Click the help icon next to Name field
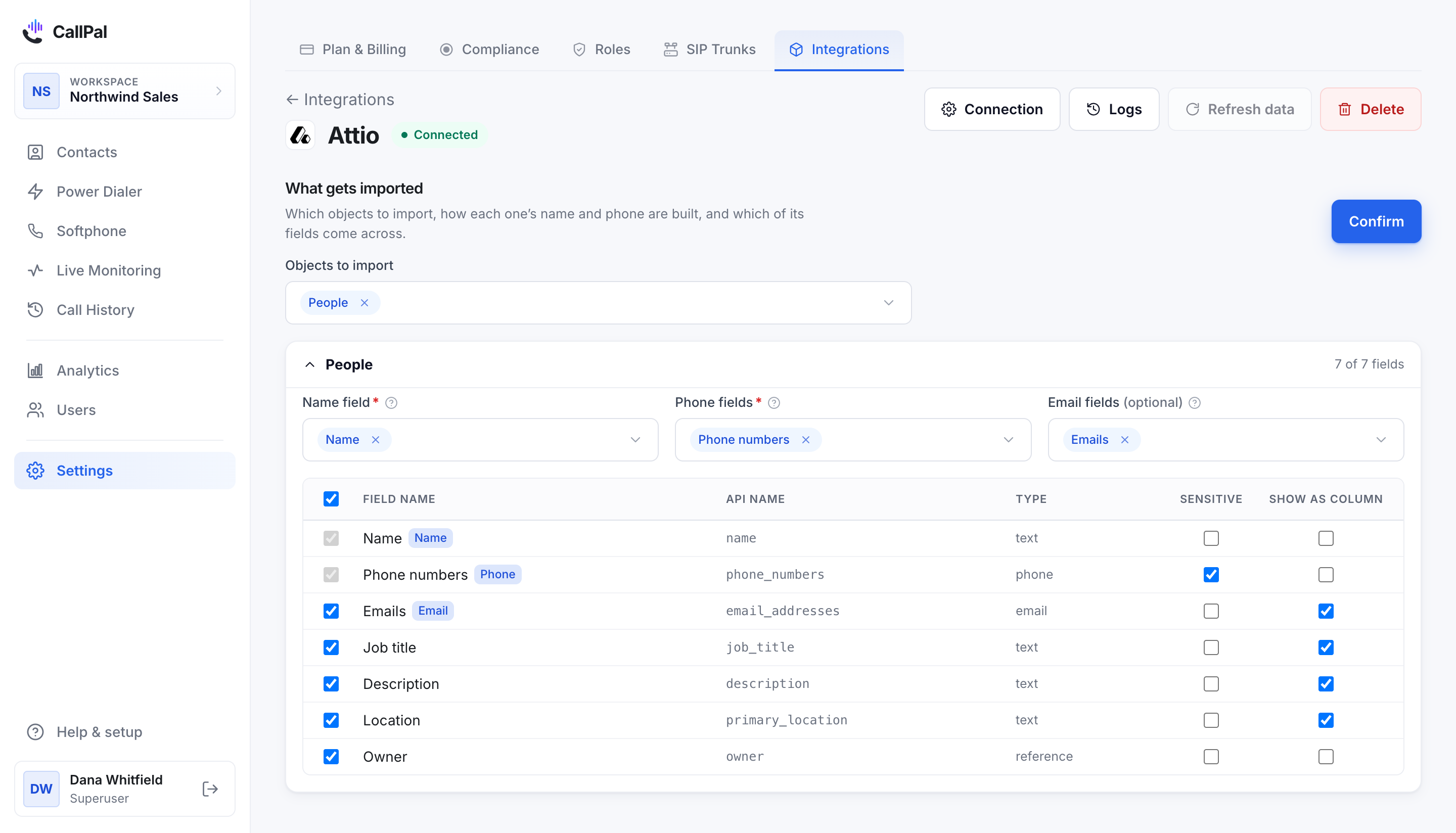This screenshot has height=833, width=1456. 391,403
